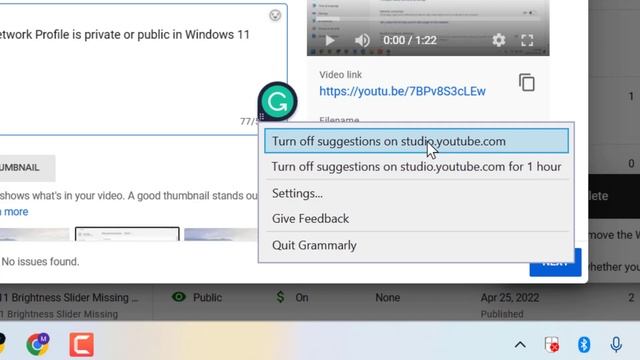Viewport: 640px width, 360px height.
Task: Select the rightmost thumbnail option
Action: (x=220, y=234)
